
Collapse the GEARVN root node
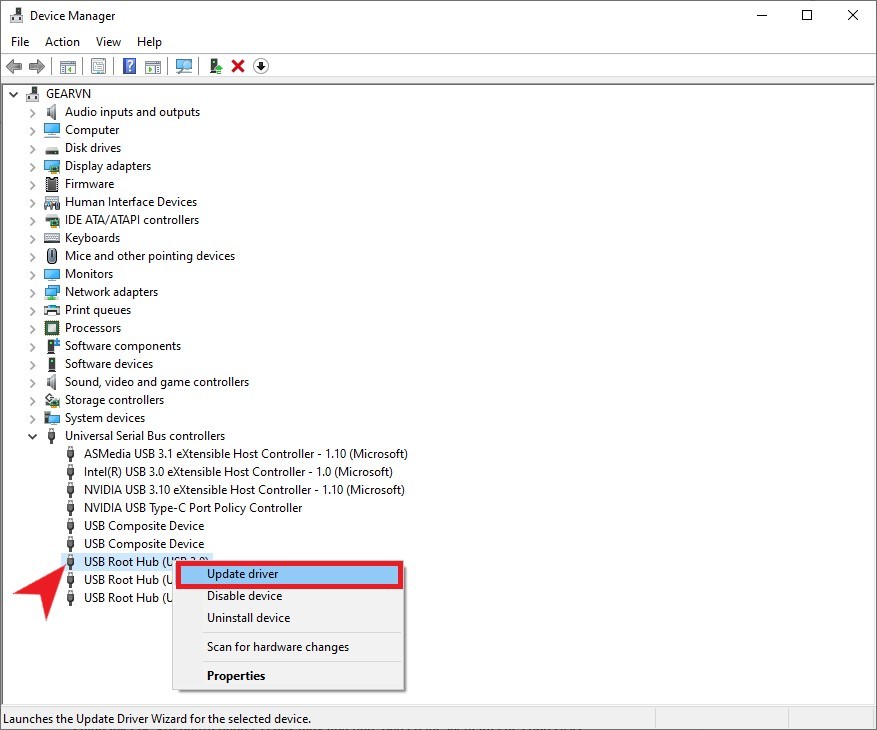coord(14,94)
